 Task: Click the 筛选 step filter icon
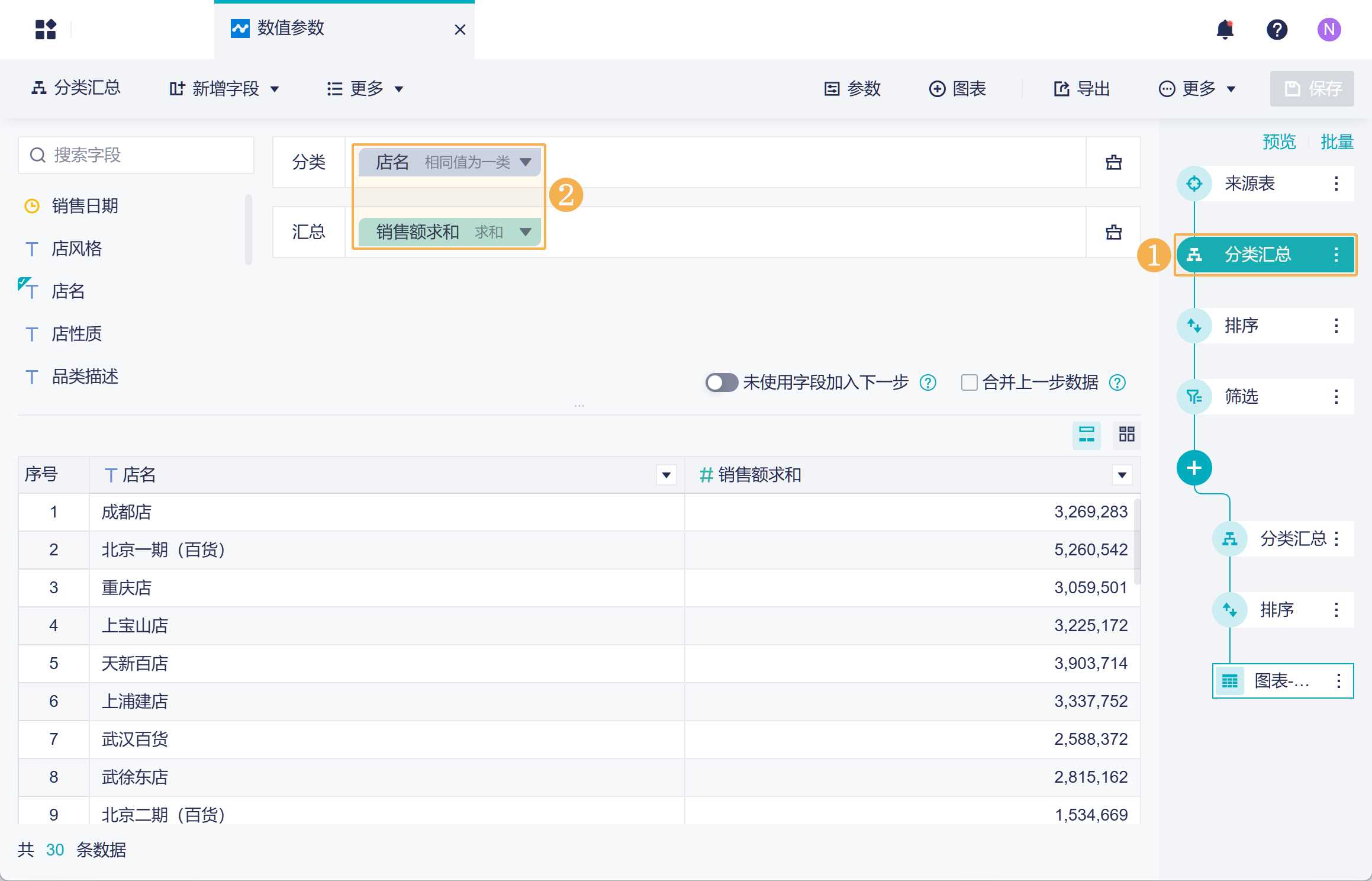point(1194,397)
